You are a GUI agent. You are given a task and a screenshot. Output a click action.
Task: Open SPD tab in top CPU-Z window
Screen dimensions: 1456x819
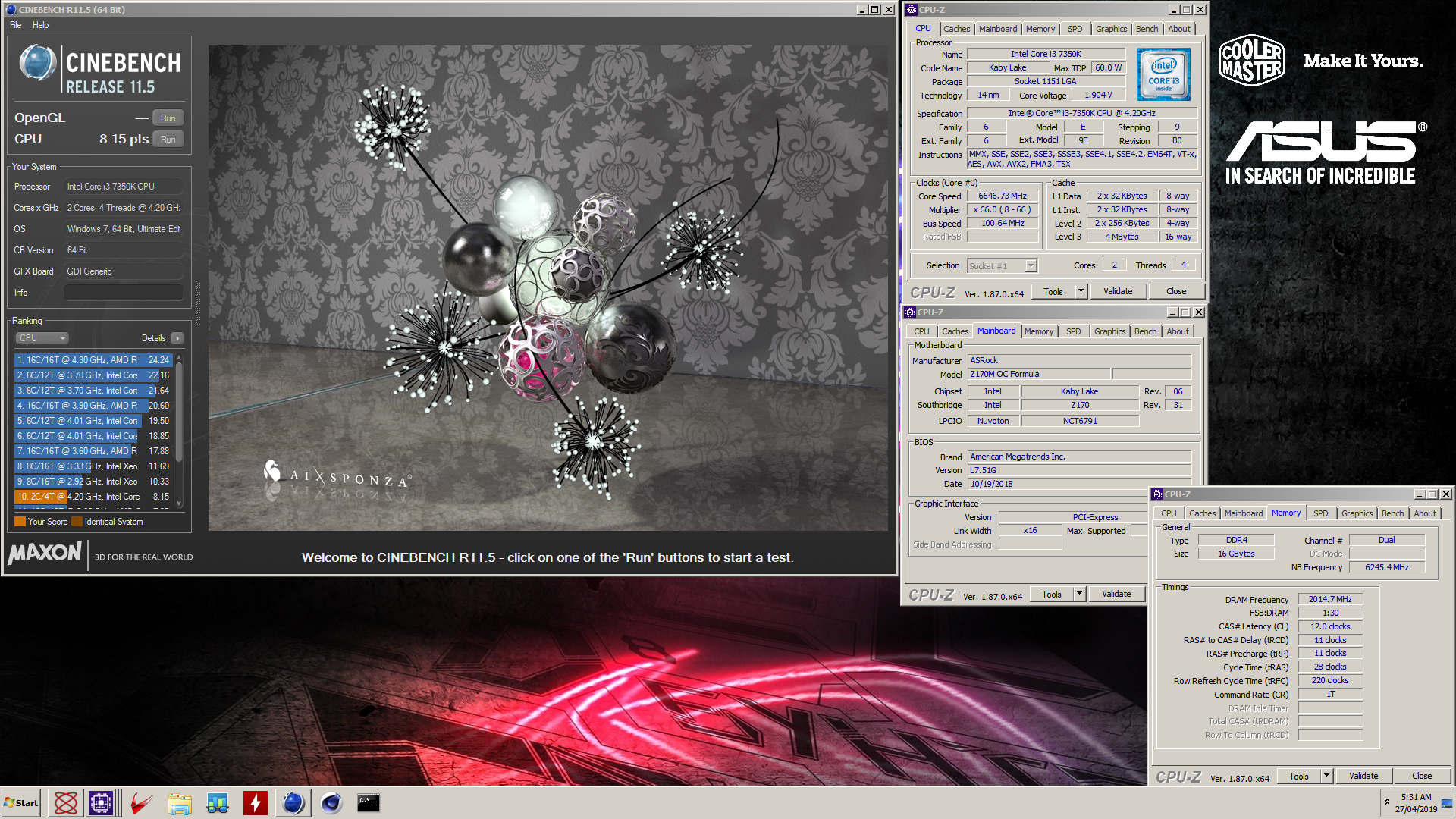[x=1075, y=29]
